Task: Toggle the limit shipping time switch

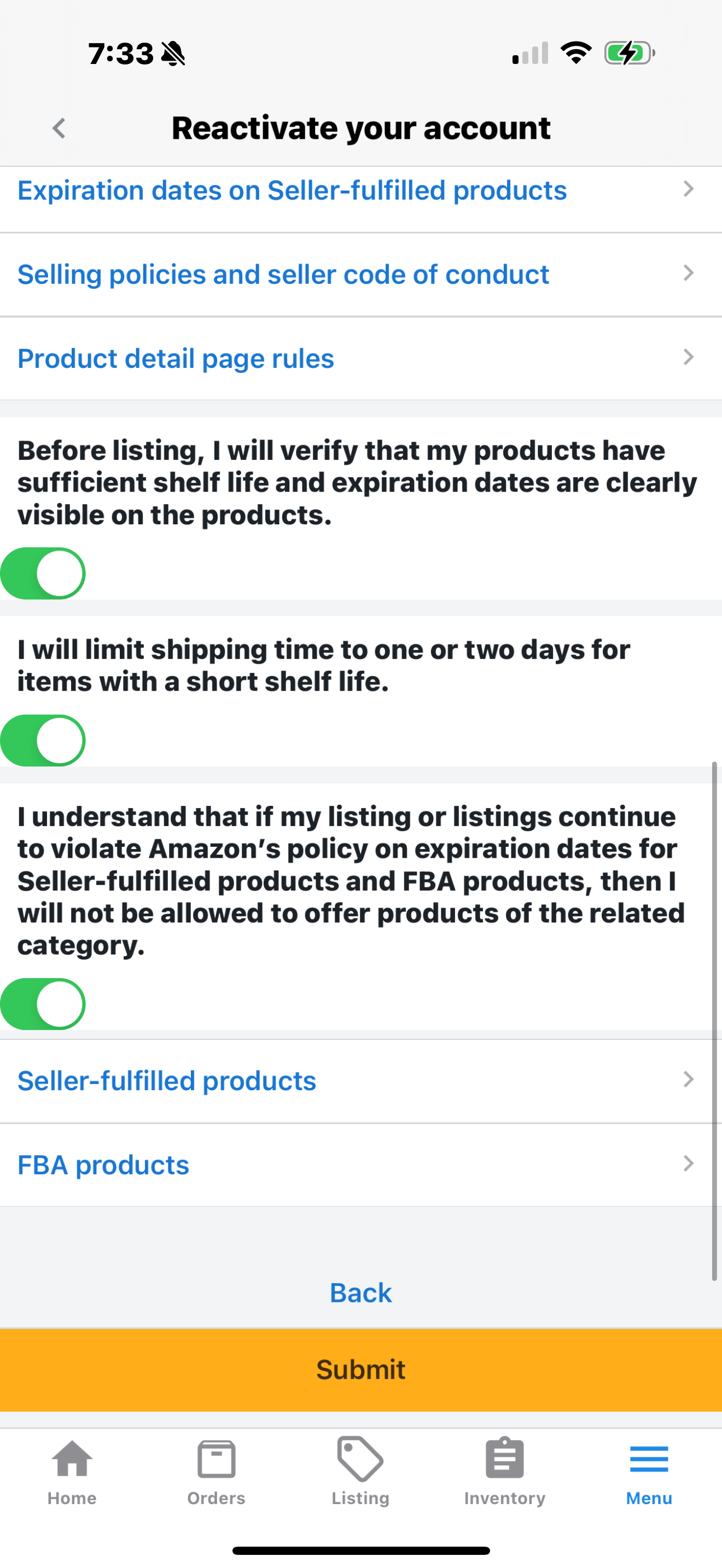Action: click(43, 740)
